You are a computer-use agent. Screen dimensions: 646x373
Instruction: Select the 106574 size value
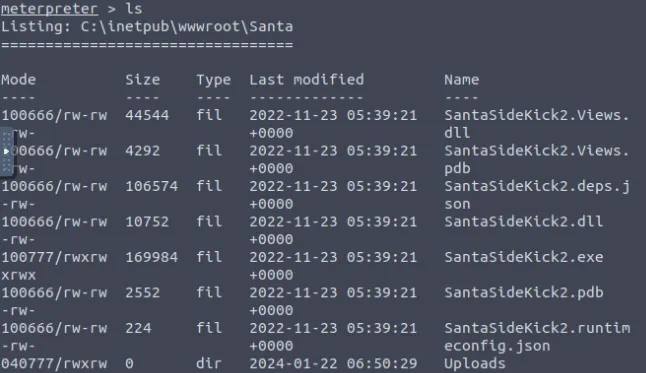tap(152, 186)
